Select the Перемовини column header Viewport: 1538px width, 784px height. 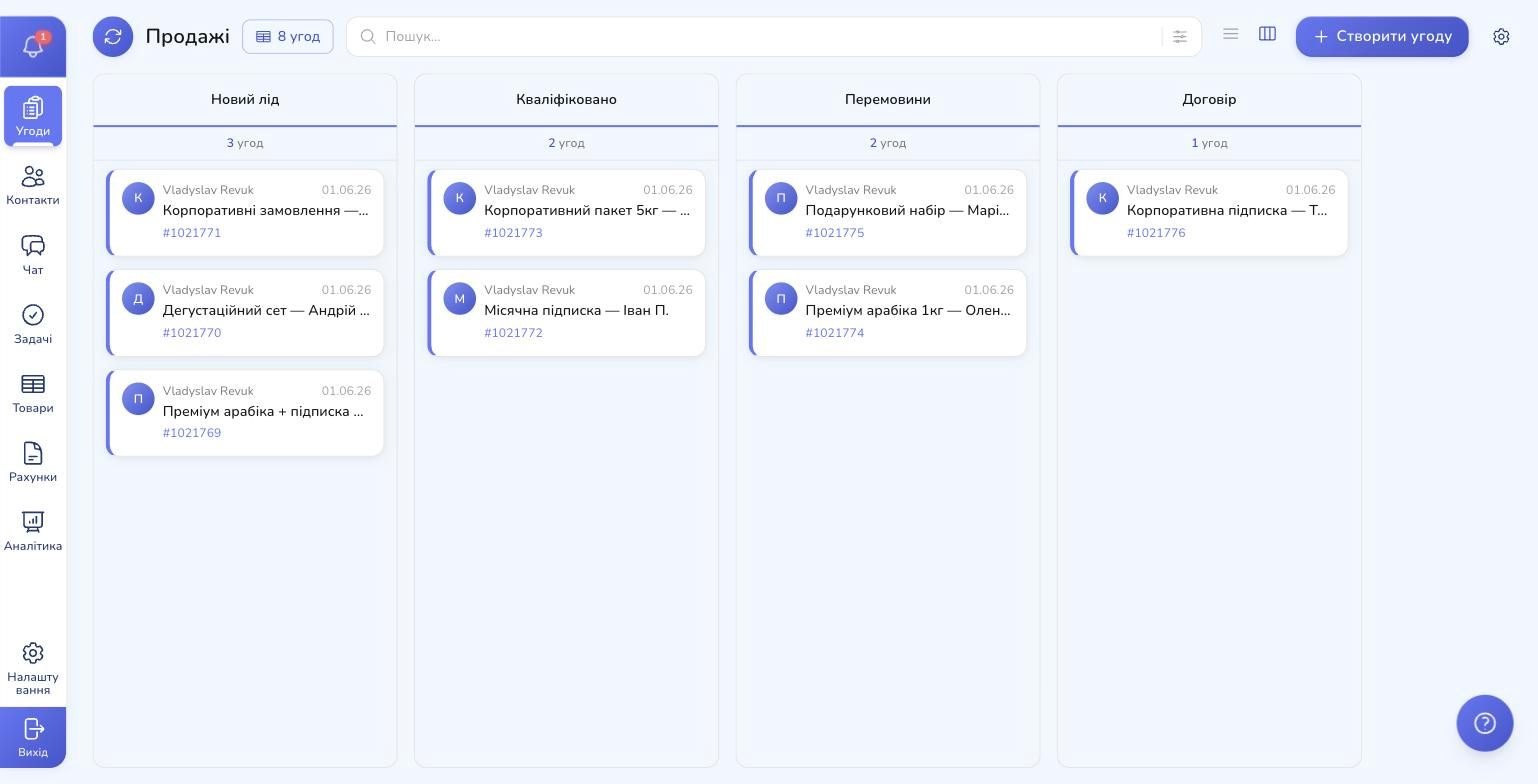click(888, 99)
